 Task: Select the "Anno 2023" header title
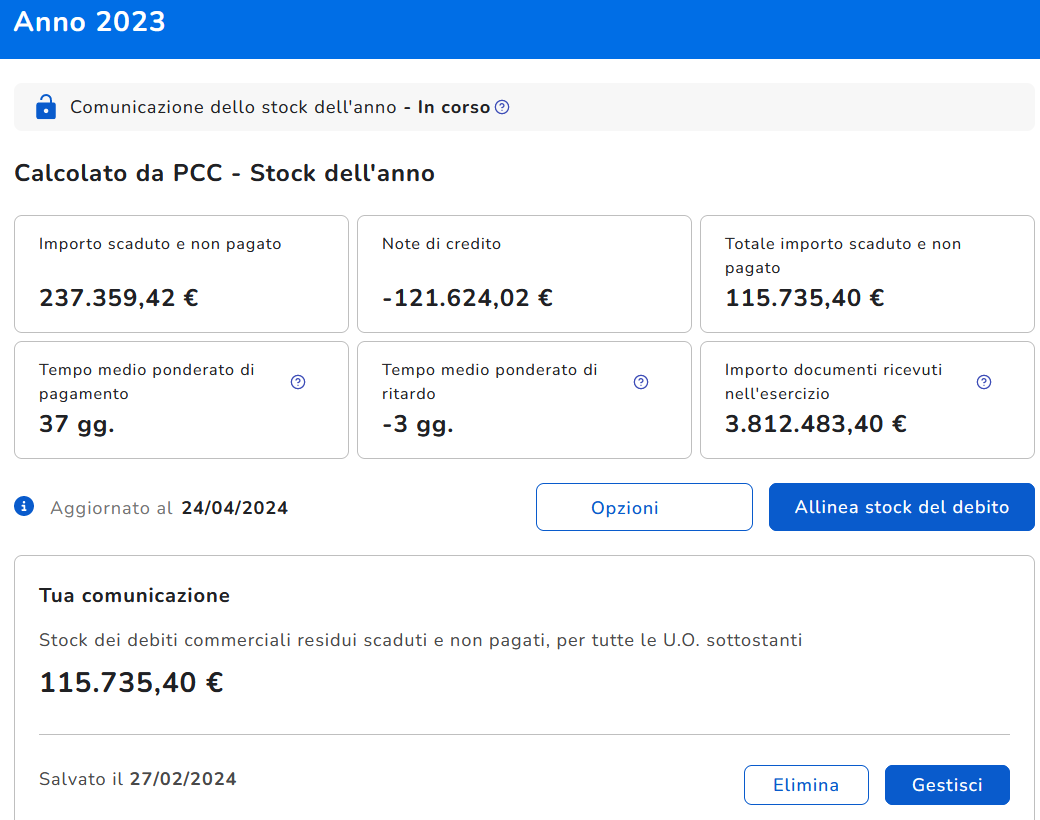point(90,22)
